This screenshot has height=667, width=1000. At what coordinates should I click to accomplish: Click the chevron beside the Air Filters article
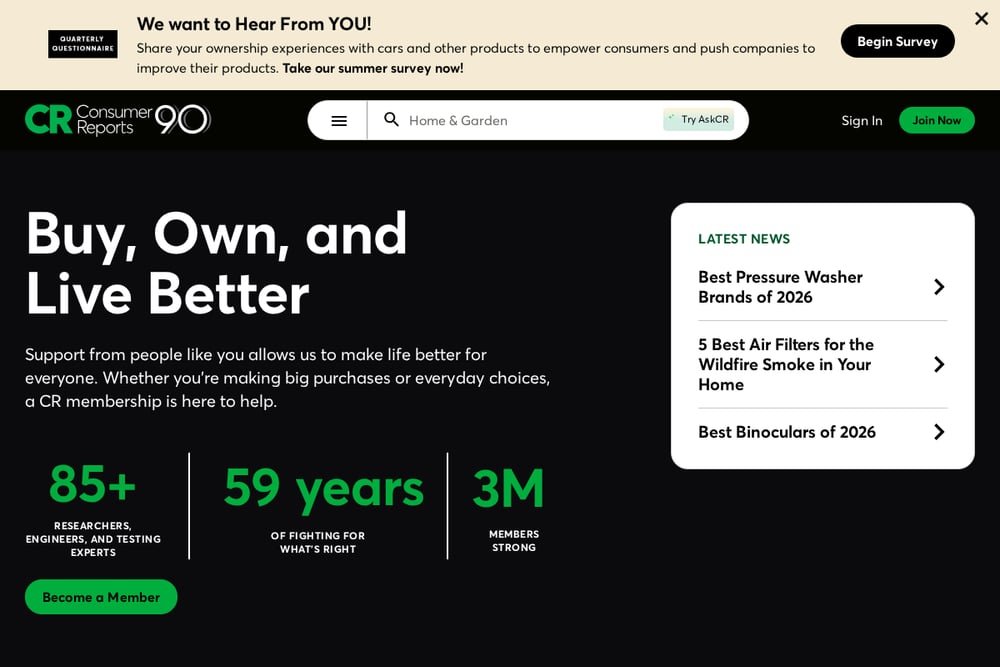point(939,364)
